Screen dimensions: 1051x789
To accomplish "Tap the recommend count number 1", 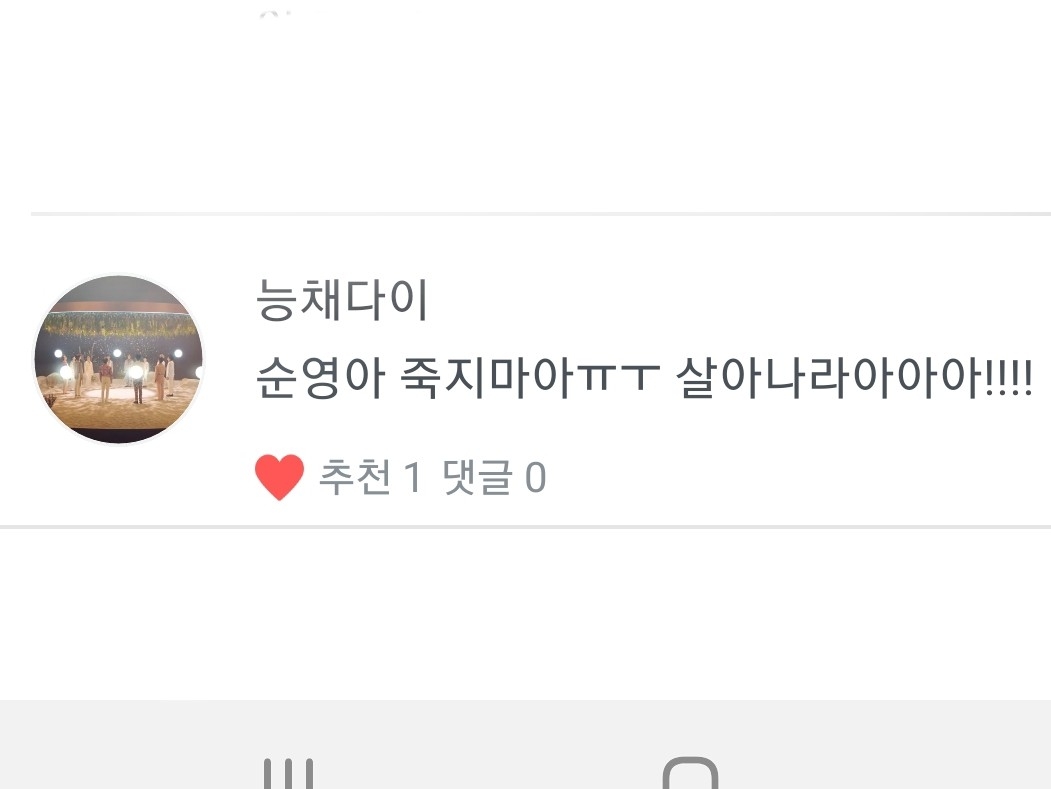I will (x=412, y=477).
